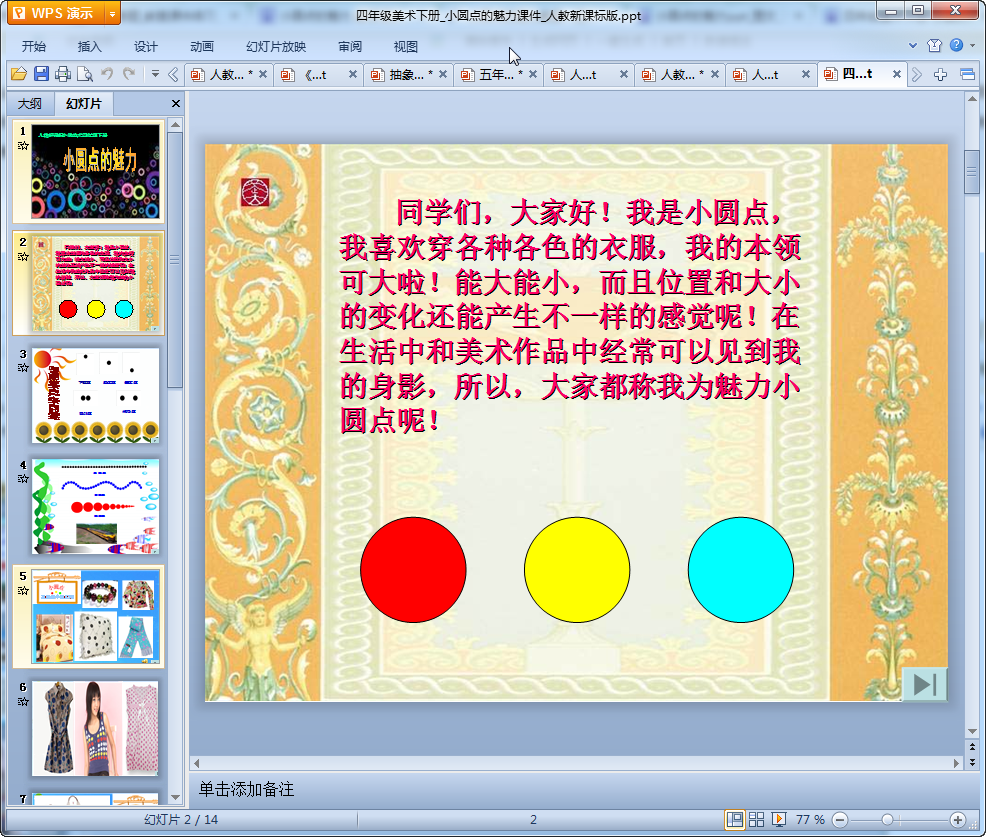Viewport: 986px width, 837px height.
Task: Undo the last action
Action: pos(108,74)
